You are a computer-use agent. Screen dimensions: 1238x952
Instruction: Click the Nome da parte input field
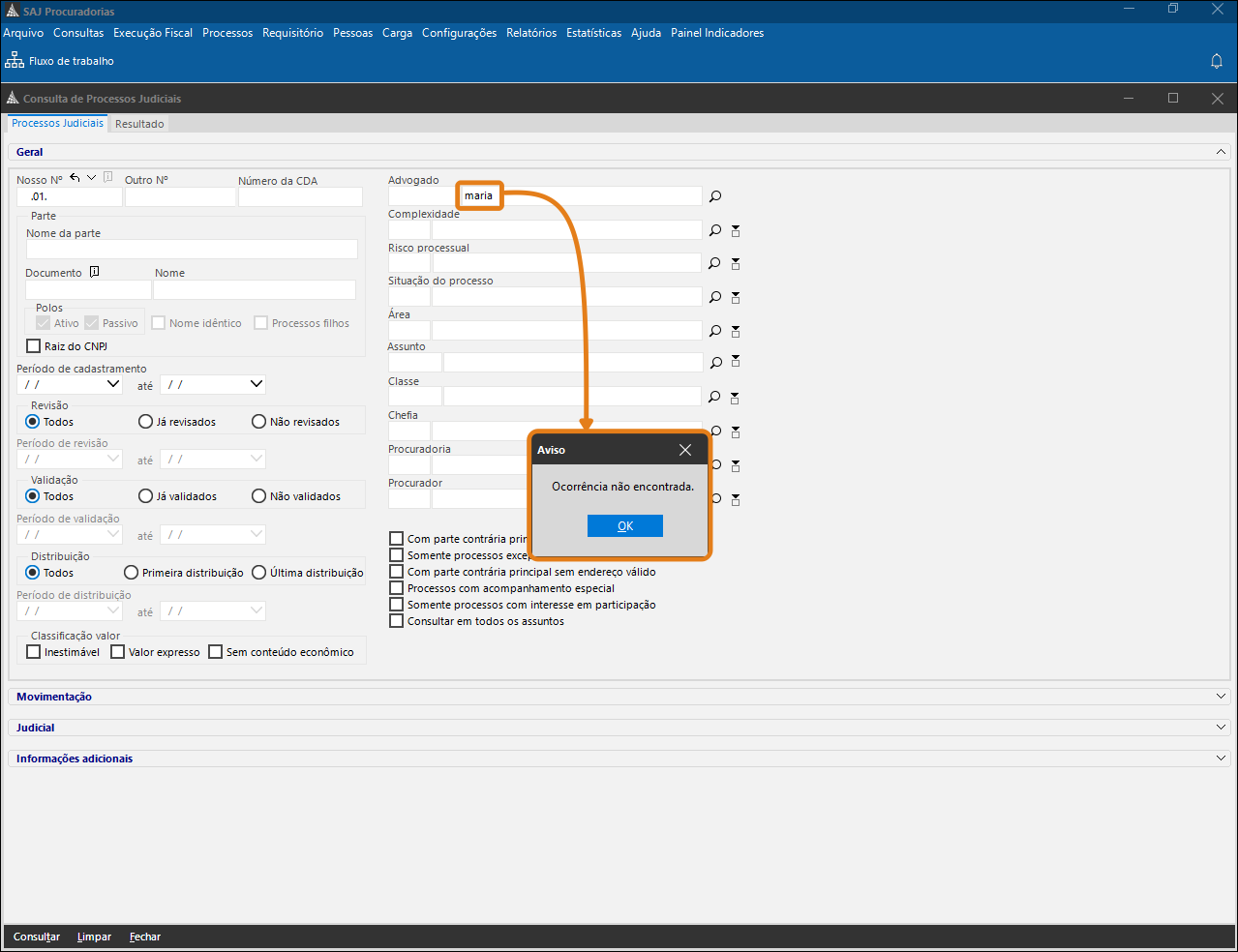click(192, 250)
